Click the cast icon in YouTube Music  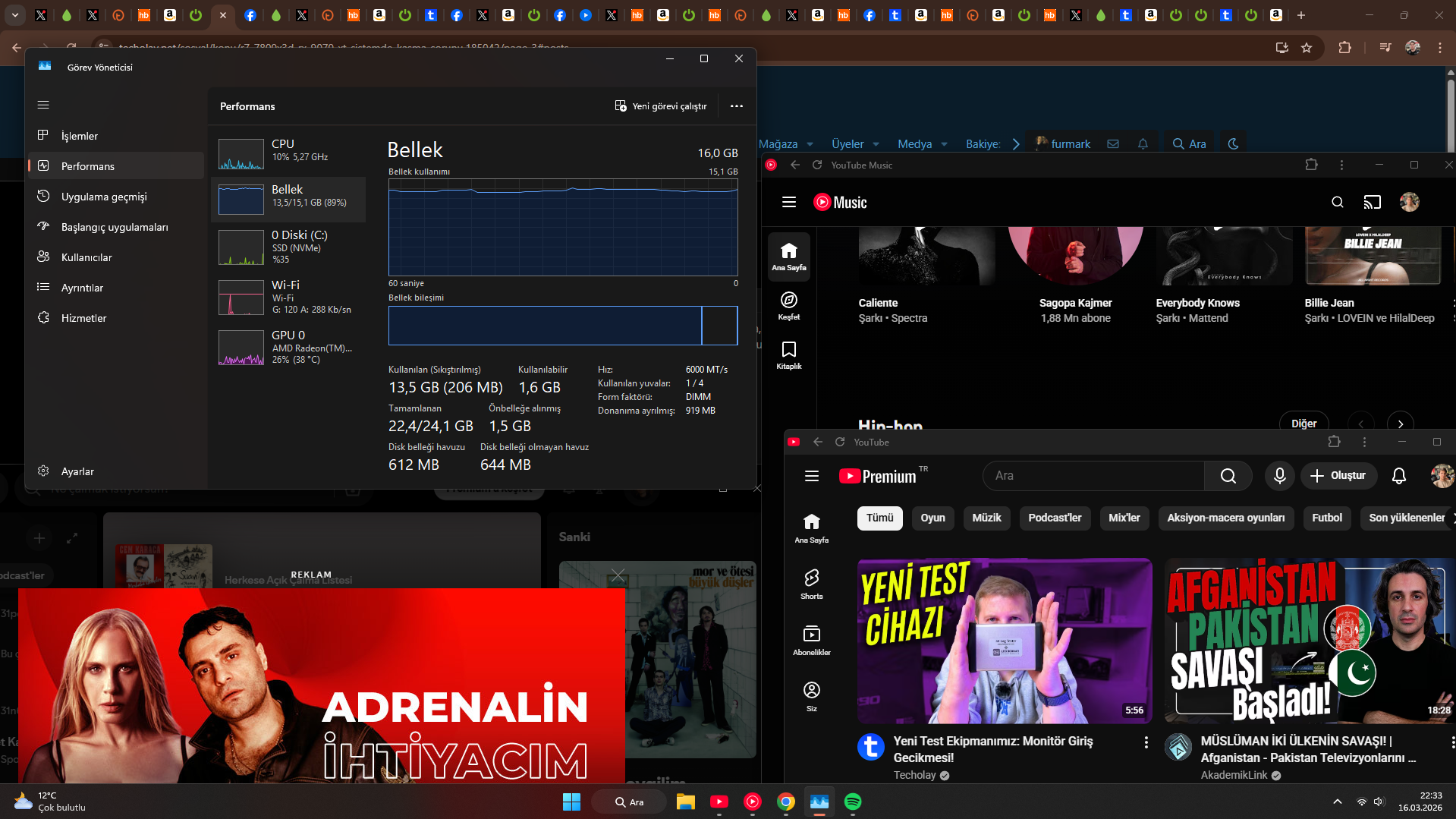pyautogui.click(x=1372, y=202)
